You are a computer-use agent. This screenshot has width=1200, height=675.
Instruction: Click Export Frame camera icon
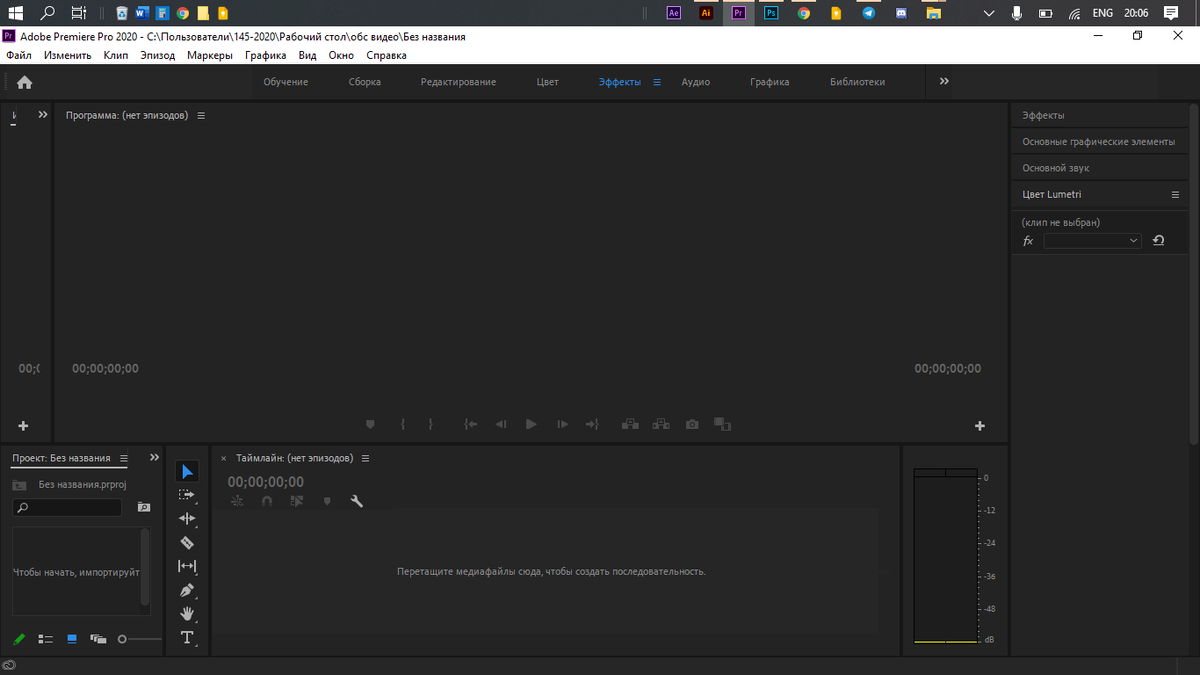pyautogui.click(x=692, y=425)
